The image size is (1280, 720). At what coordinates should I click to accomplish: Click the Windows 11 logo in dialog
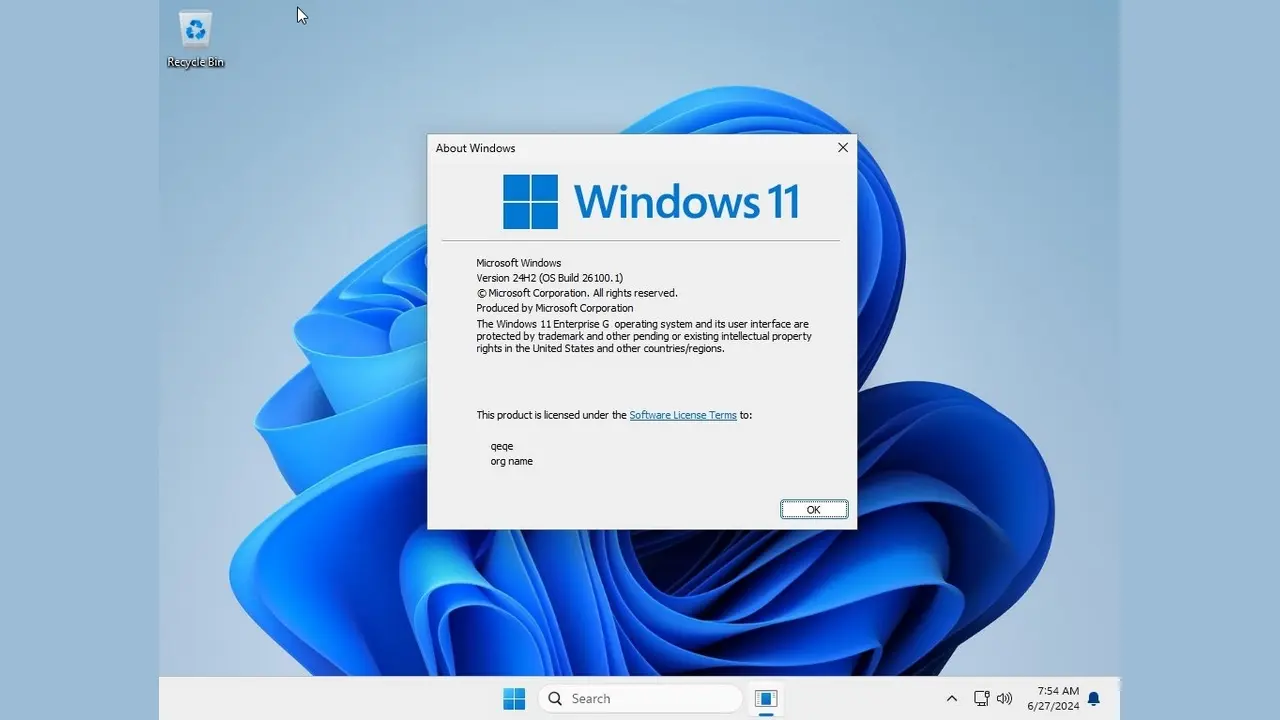[x=650, y=201]
